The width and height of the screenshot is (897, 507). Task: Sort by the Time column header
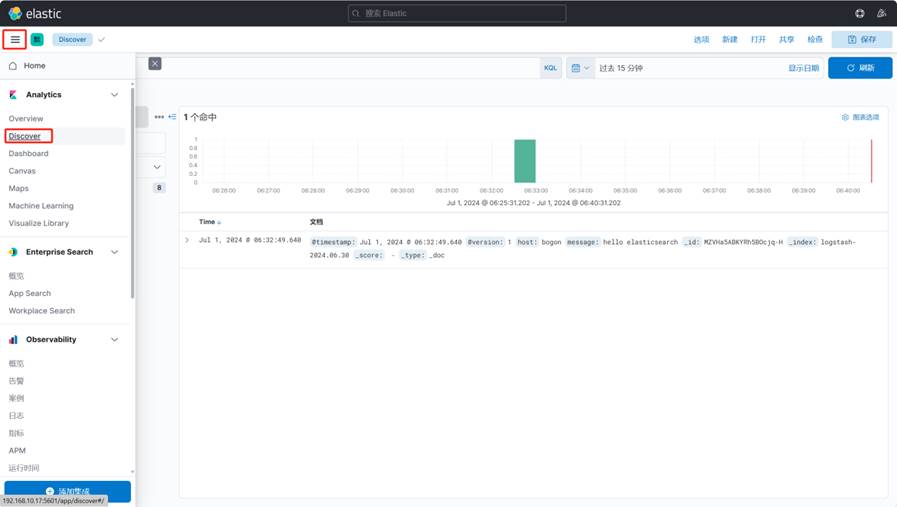(209, 222)
